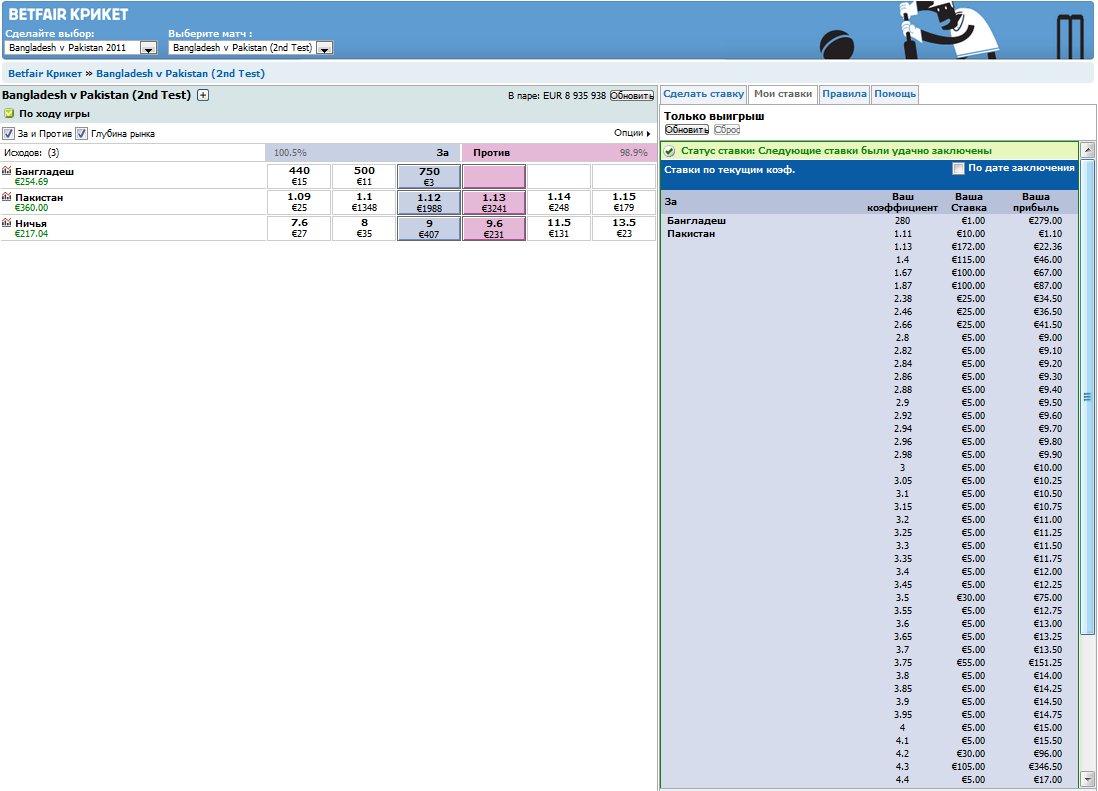The height and width of the screenshot is (791, 1098).
Task: Back Бангладеш at odds 500
Action: (364, 176)
